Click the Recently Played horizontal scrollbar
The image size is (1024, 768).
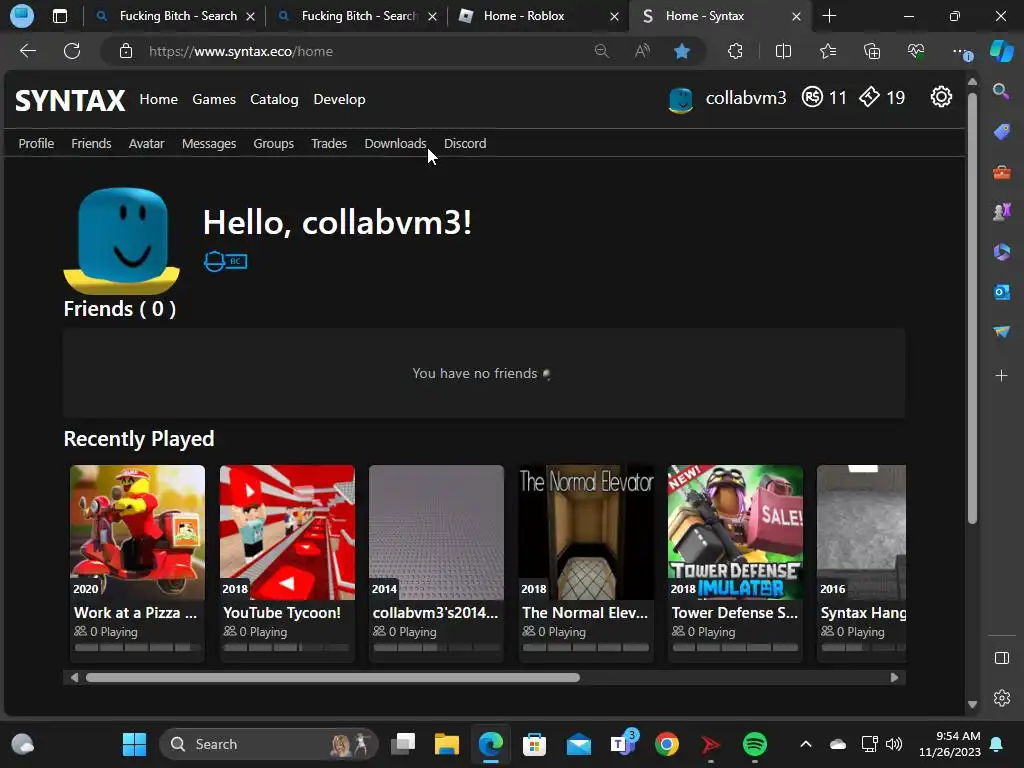[x=332, y=677]
